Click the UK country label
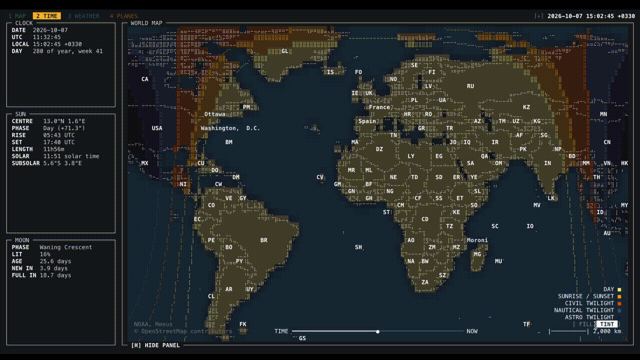This screenshot has height=360, width=640. click(x=369, y=93)
